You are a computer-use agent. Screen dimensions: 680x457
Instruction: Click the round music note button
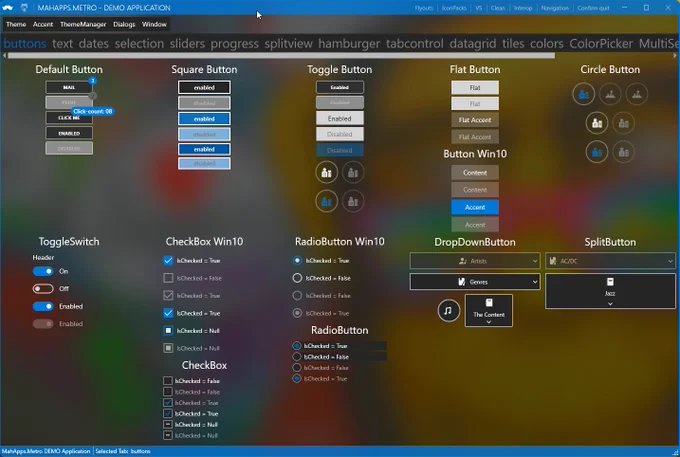[x=448, y=310]
